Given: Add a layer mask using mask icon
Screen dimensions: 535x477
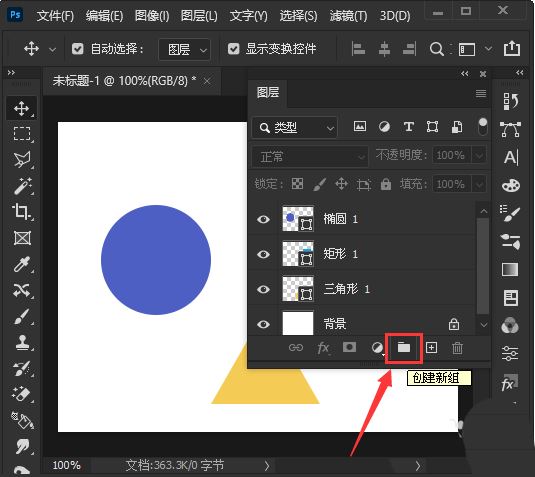Looking at the screenshot, I should [349, 348].
